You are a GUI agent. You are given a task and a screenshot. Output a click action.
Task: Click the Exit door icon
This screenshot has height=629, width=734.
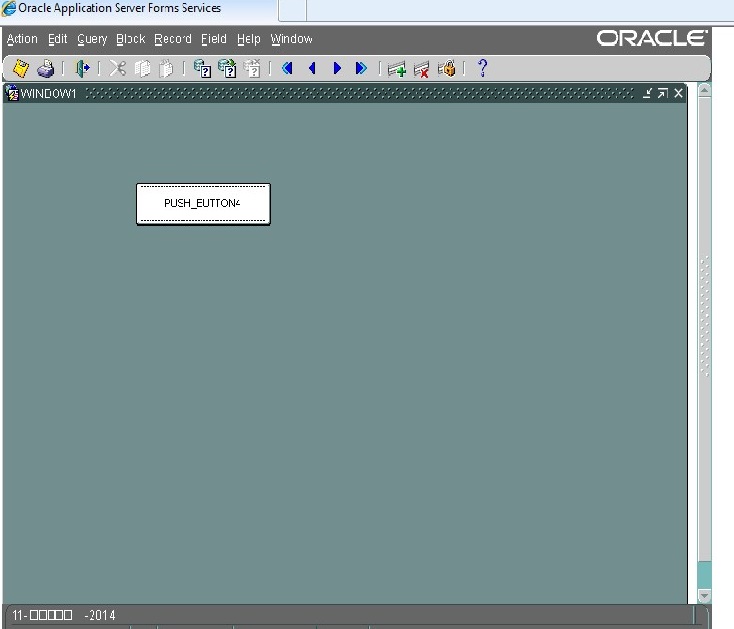(83, 68)
